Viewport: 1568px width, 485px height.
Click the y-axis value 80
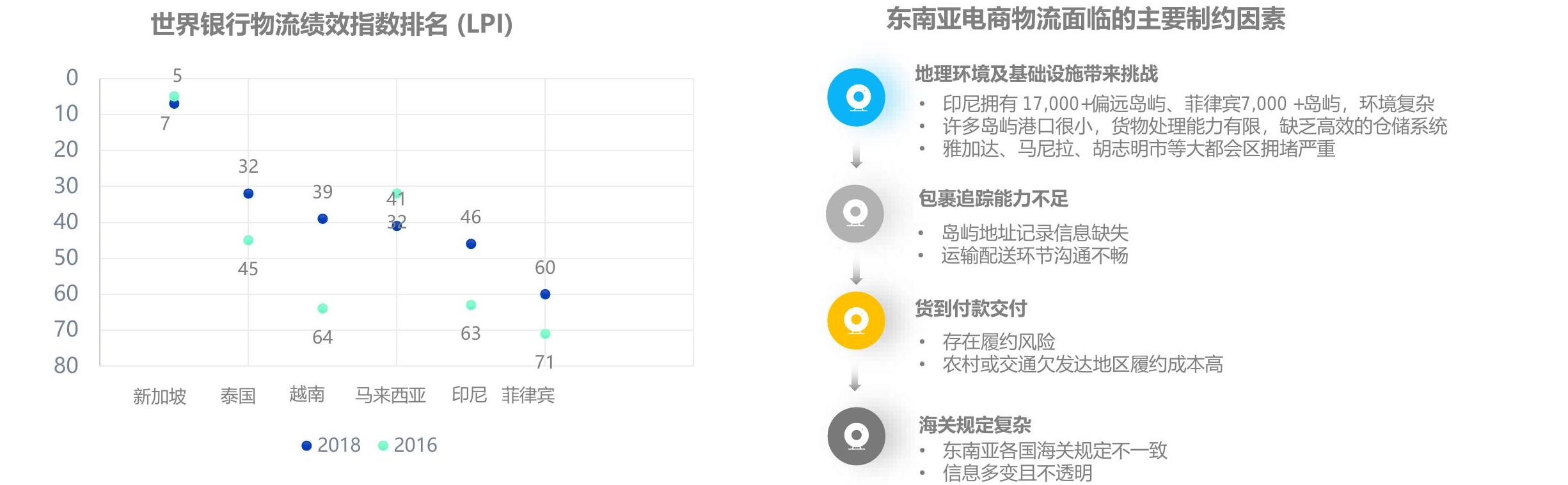[x=66, y=366]
